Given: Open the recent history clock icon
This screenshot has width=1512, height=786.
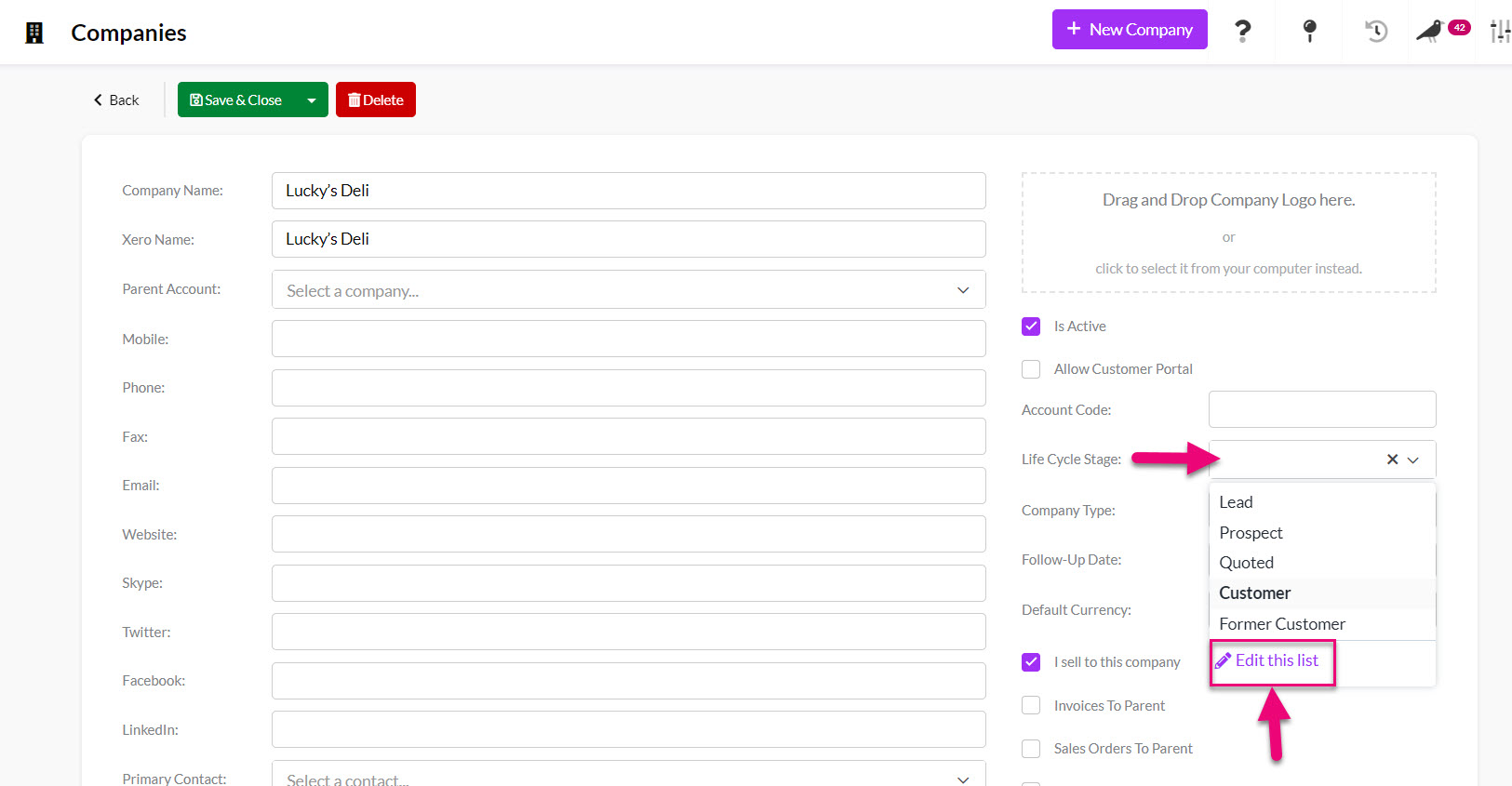Looking at the screenshot, I should [x=1376, y=32].
